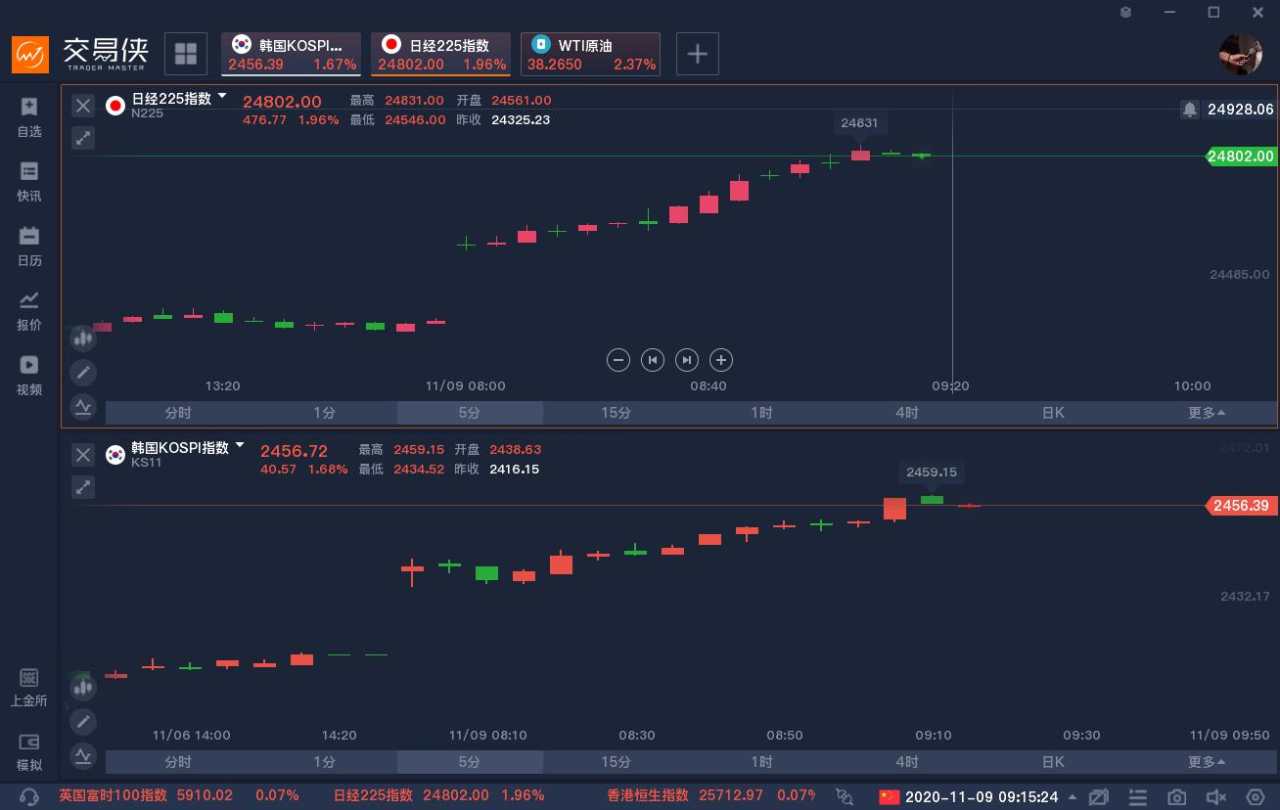Viewport: 1280px width, 810px height.
Task: Toggle the crossed-out window icon in status bar
Action: [x=1099, y=797]
